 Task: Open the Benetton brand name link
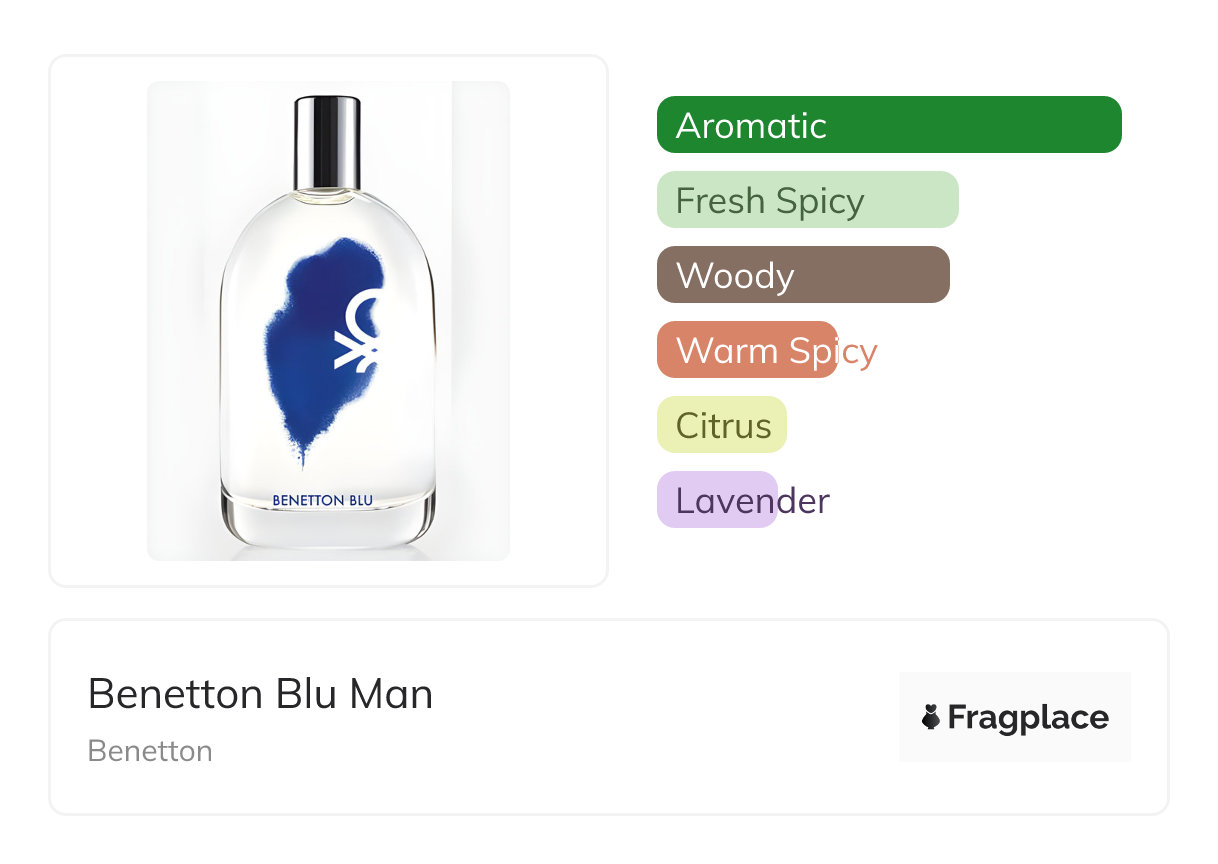(150, 750)
